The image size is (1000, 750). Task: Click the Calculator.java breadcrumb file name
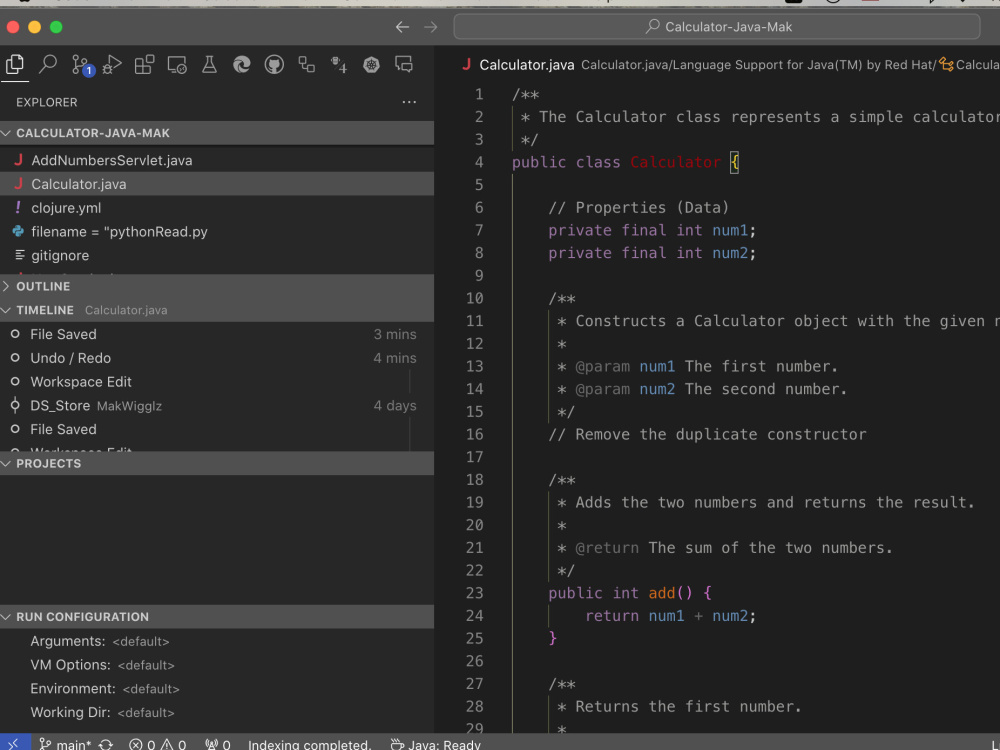527,65
